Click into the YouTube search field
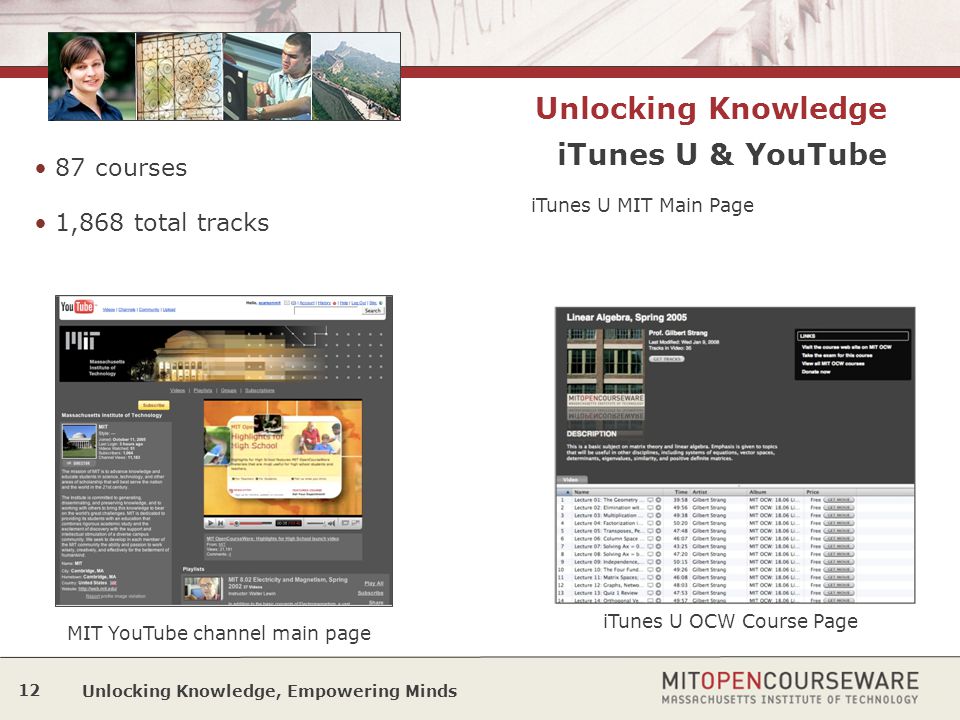The height and width of the screenshot is (720, 960). (x=328, y=310)
